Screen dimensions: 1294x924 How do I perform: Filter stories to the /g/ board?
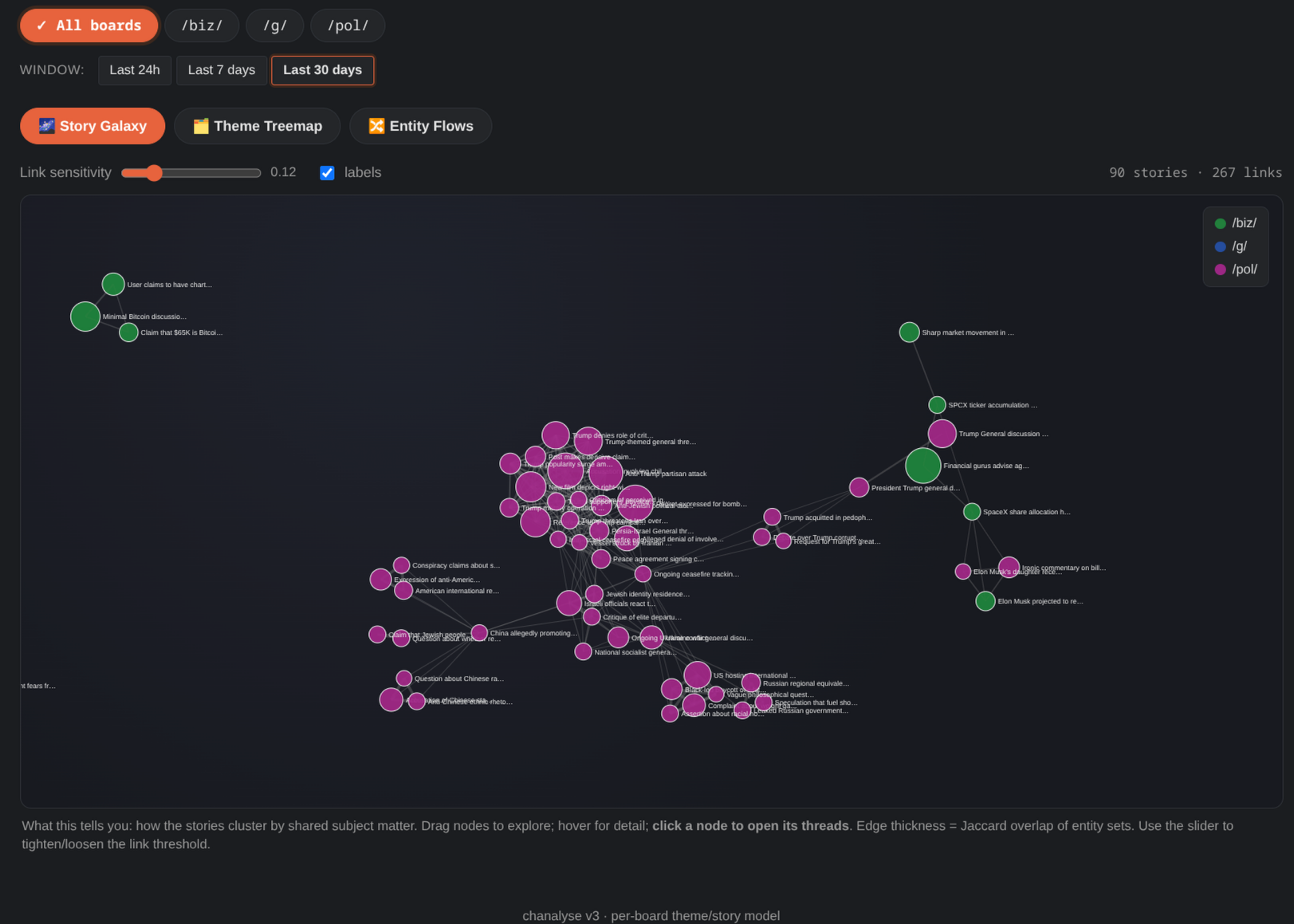[275, 26]
